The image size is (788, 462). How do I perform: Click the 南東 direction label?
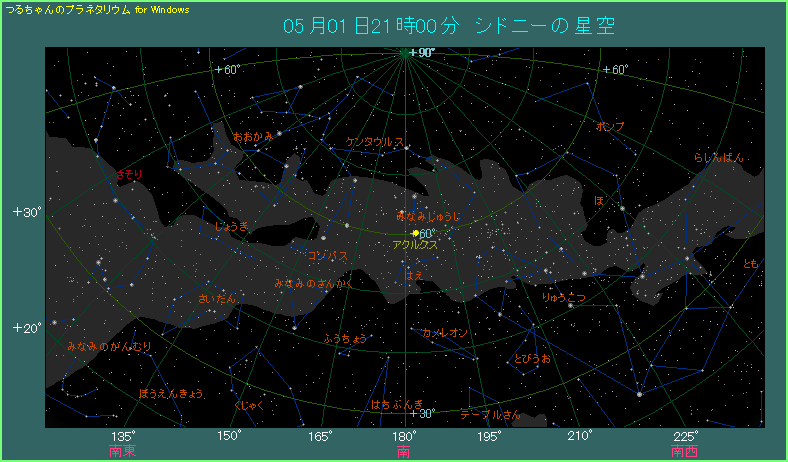coord(122,452)
